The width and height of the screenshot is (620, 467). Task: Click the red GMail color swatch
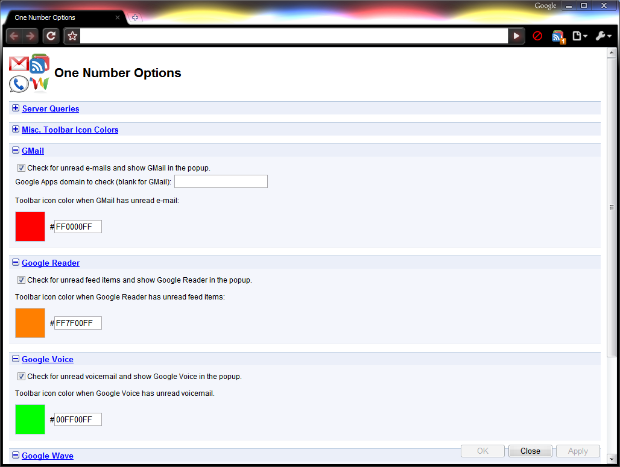[x=30, y=226]
